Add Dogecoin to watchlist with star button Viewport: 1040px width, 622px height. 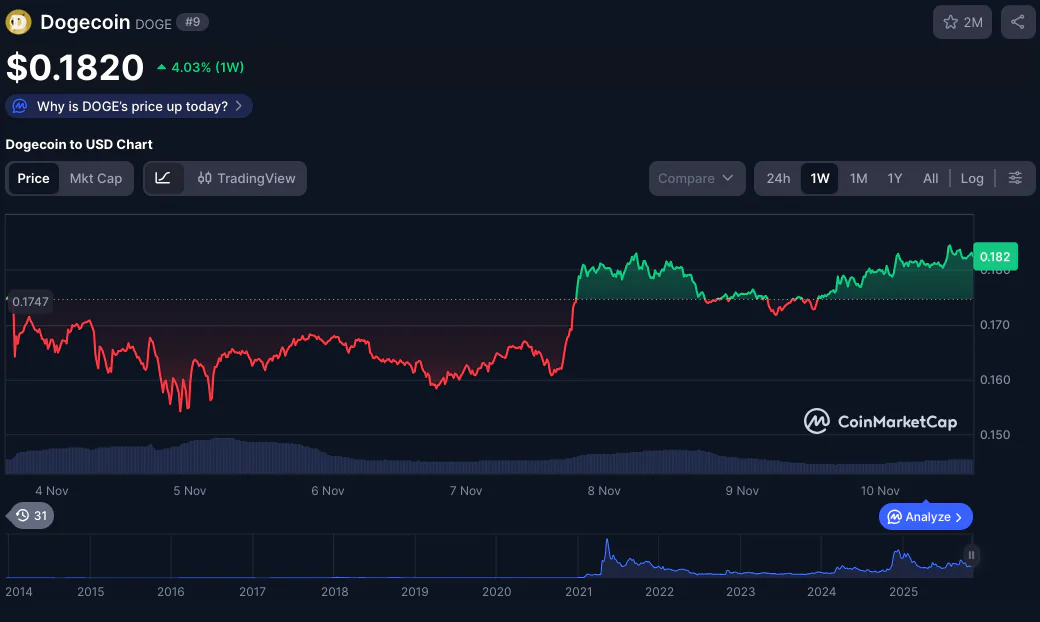(962, 22)
